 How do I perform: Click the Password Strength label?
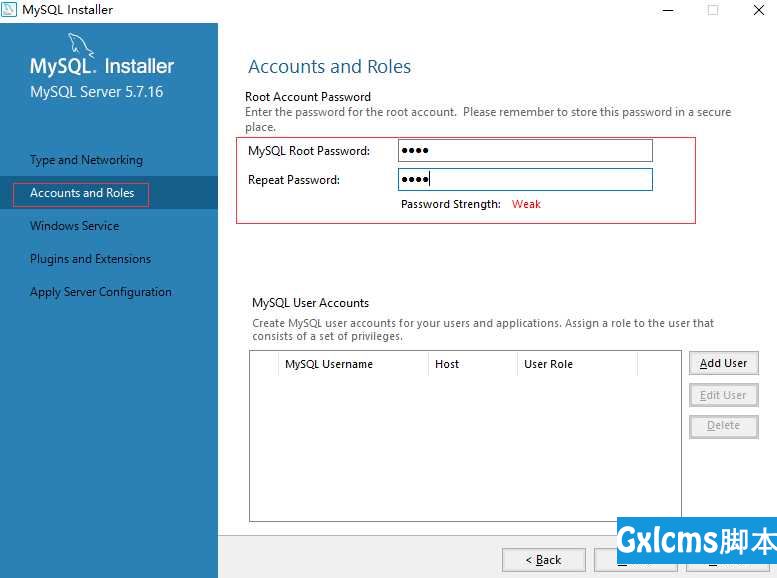click(x=451, y=204)
